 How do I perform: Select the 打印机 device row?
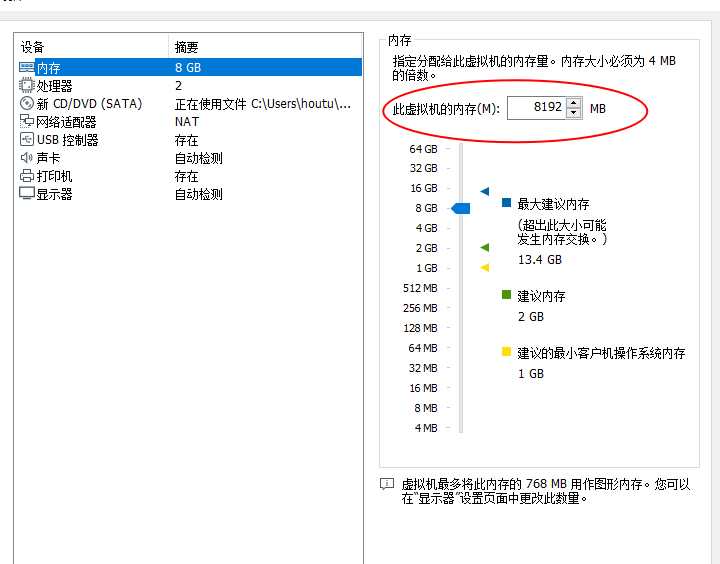tap(190, 176)
